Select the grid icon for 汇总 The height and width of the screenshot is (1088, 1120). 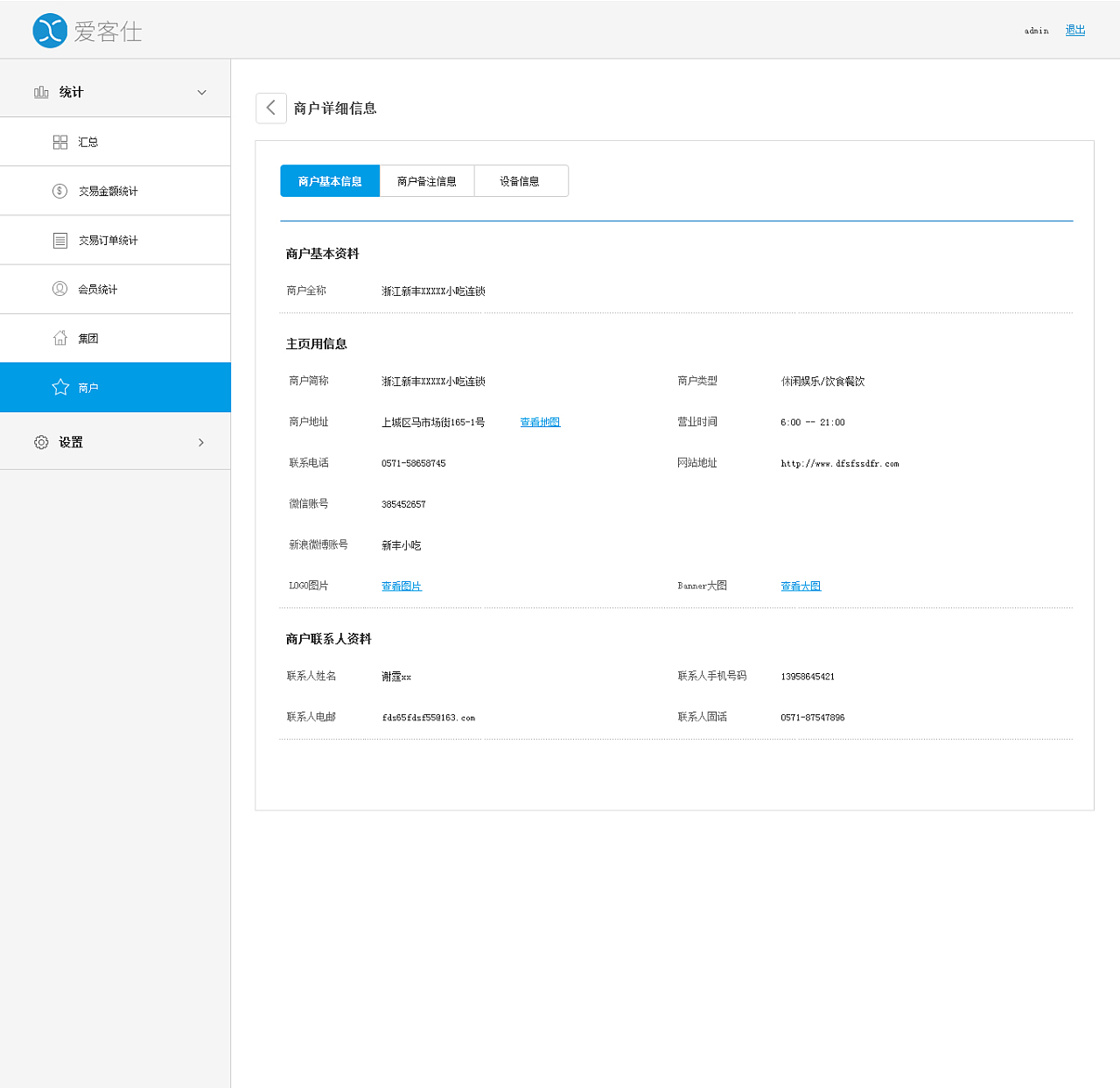pos(60,142)
